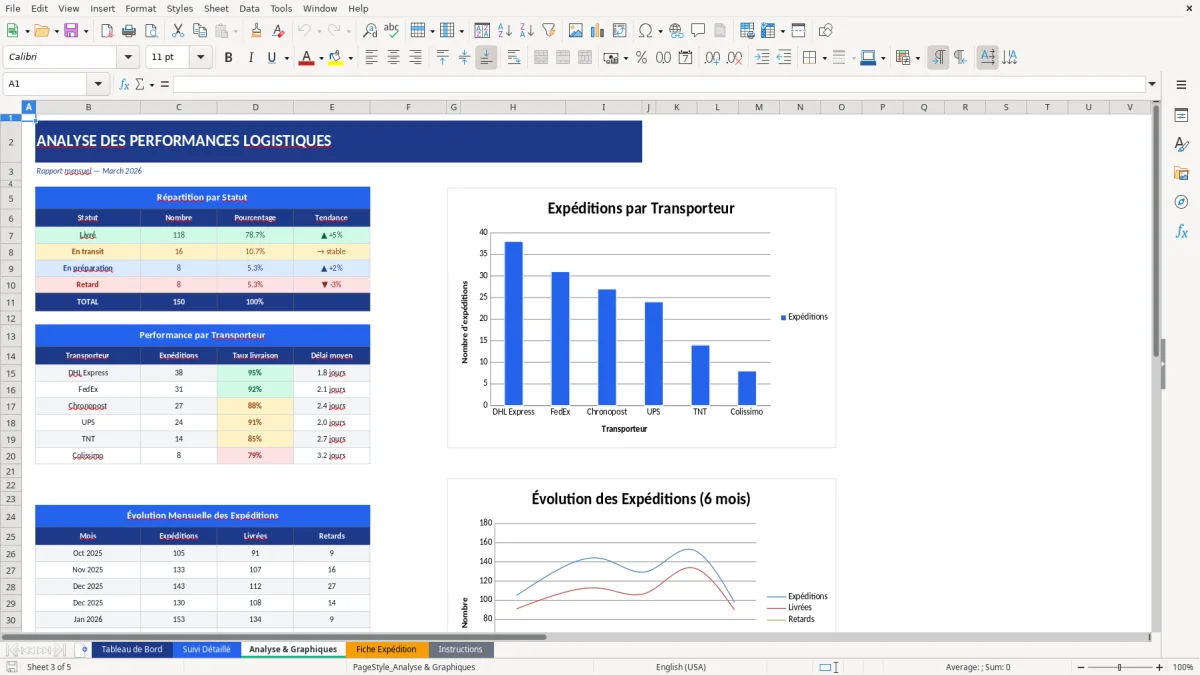Open Font Color dropdown arrow
The width and height of the screenshot is (1200, 675).
click(x=321, y=58)
